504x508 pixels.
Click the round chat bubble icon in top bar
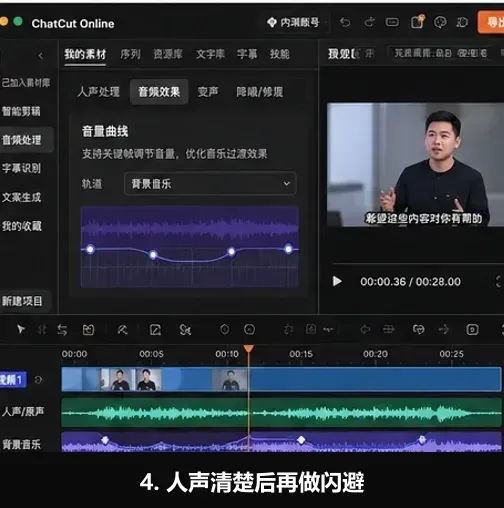click(440, 22)
